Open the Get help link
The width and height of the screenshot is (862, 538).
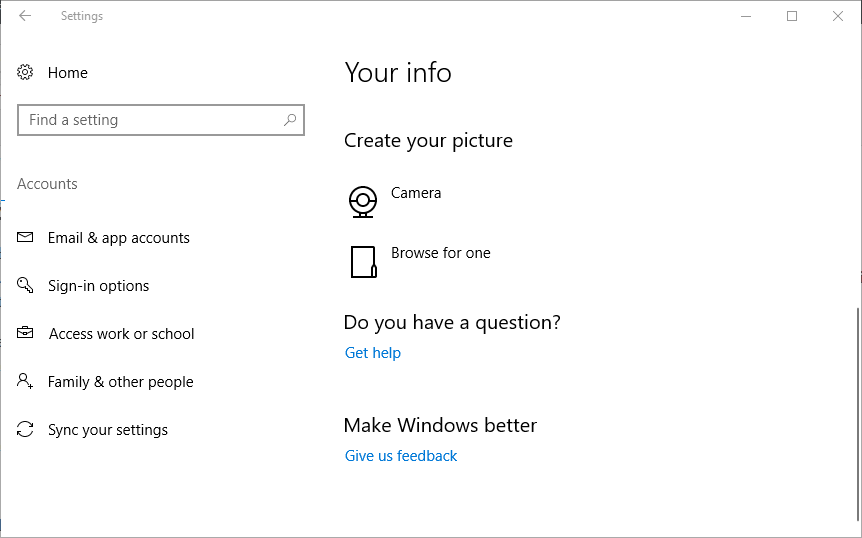tap(372, 353)
